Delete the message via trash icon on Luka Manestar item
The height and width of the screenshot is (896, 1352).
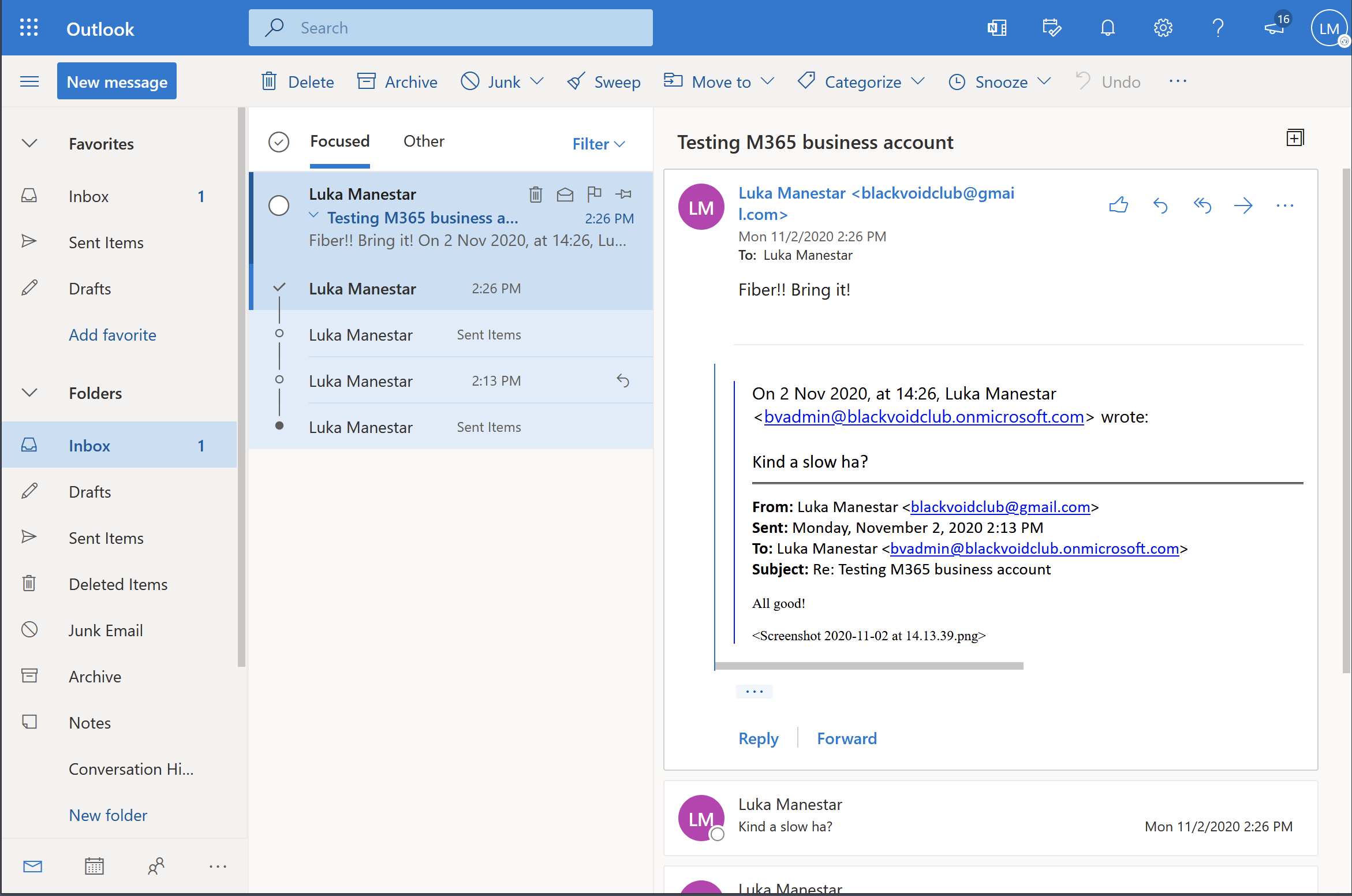536,195
